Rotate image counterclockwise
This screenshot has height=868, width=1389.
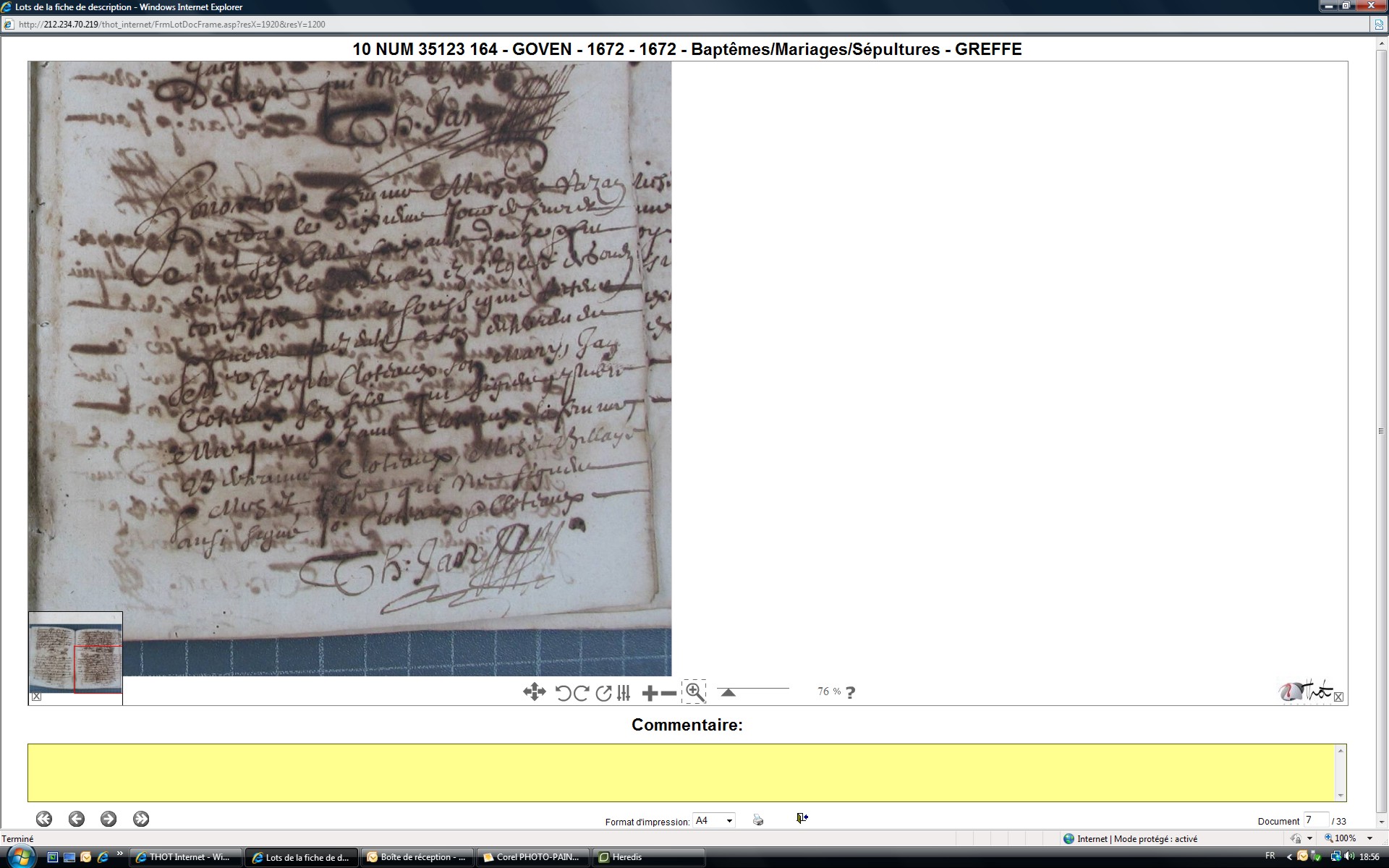point(563,693)
